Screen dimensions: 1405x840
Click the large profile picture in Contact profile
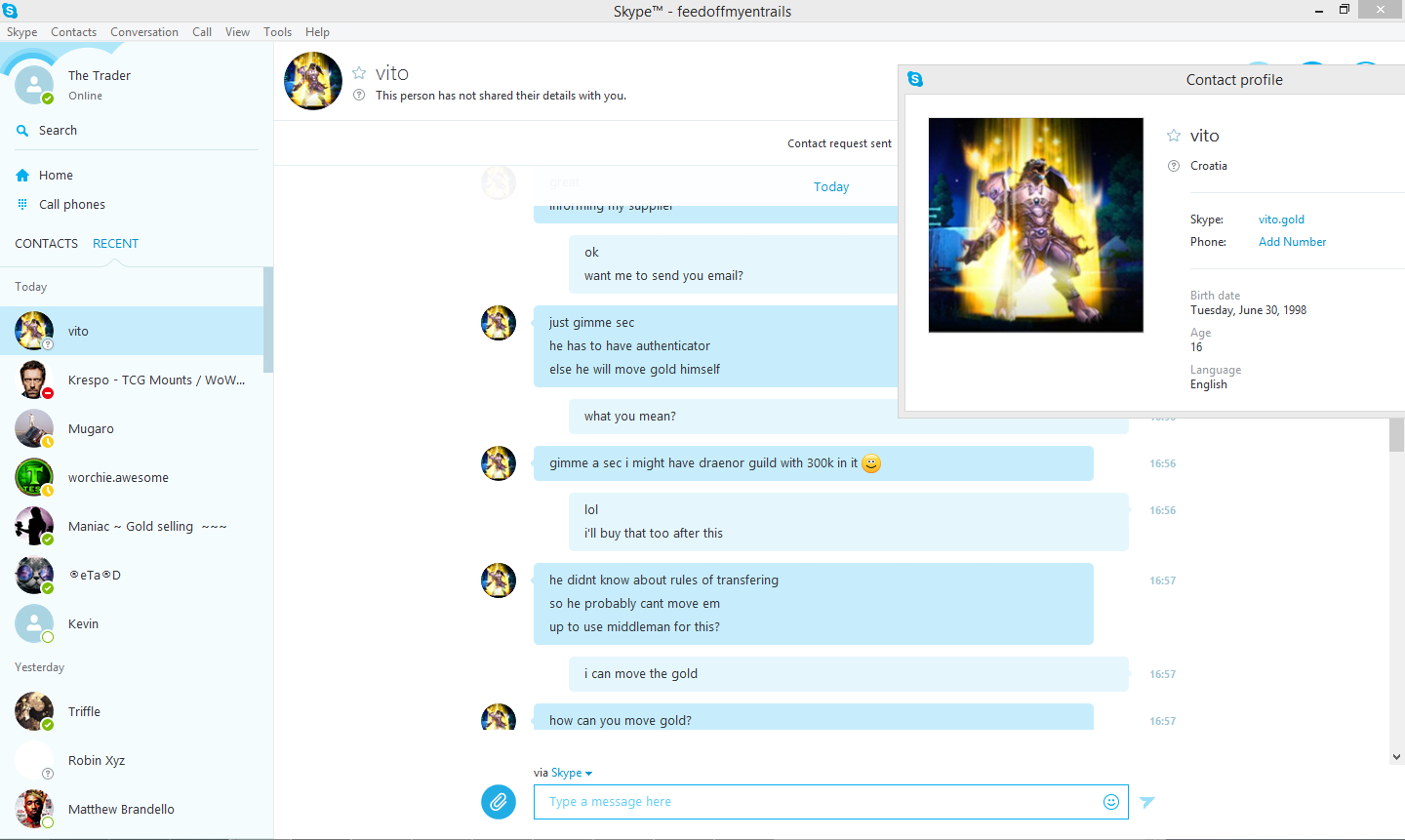click(1036, 225)
